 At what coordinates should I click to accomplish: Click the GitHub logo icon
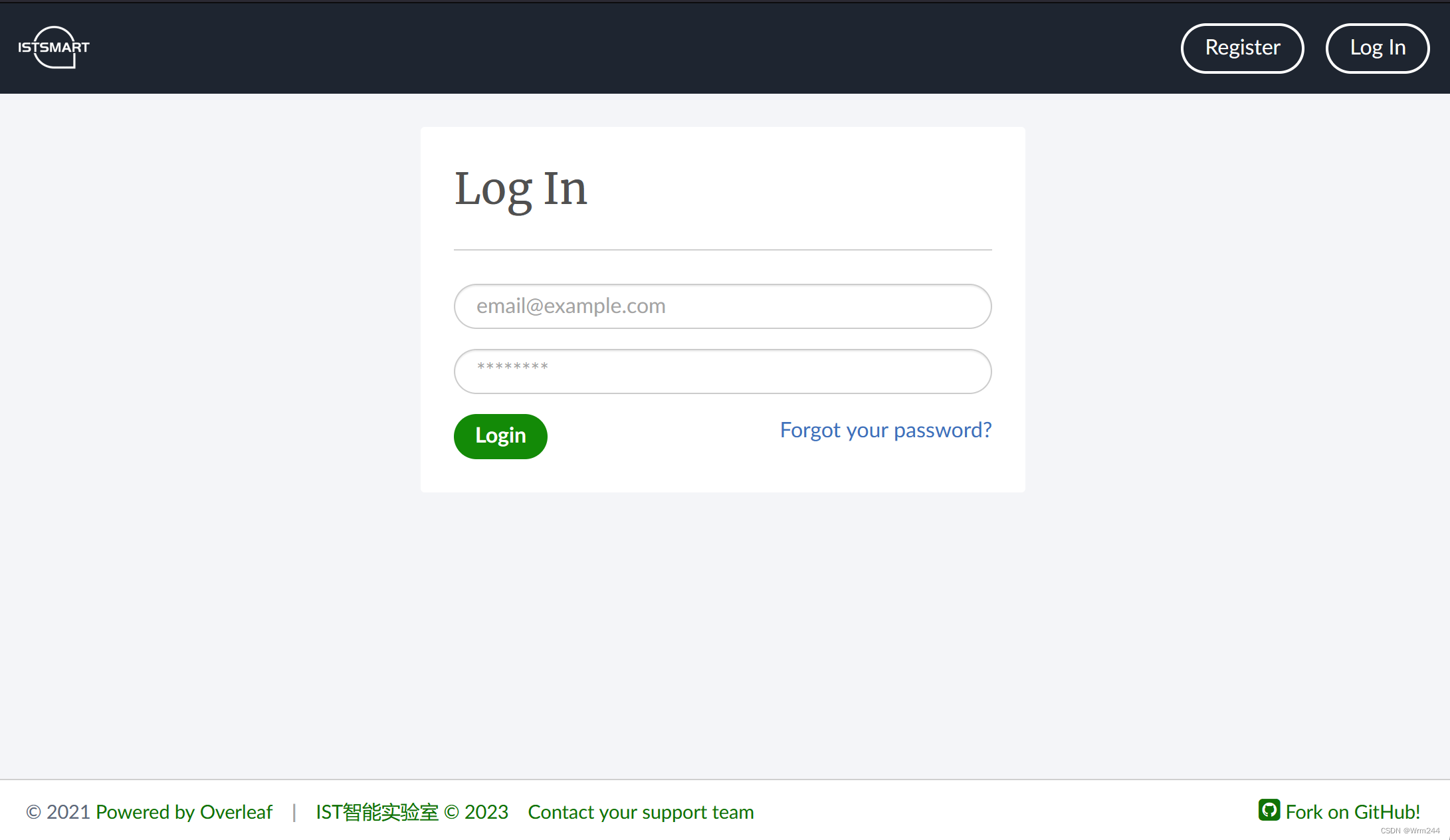point(1271,811)
